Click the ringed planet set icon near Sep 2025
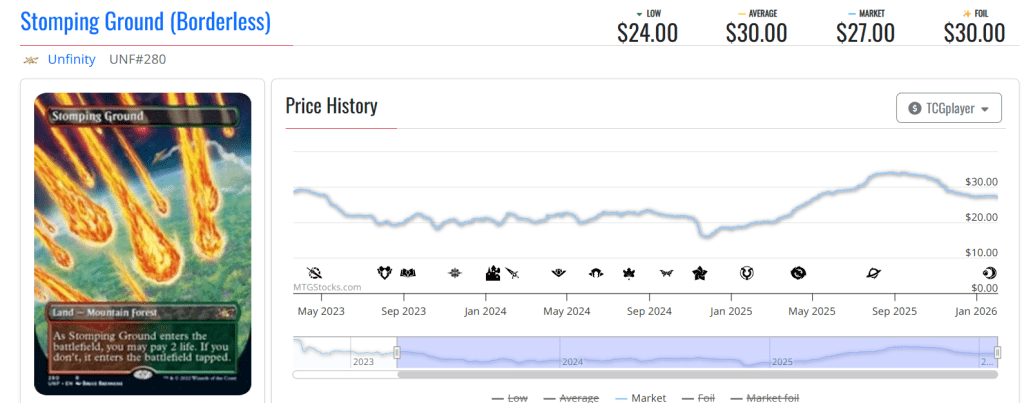The image size is (1024, 403). pos(873,272)
